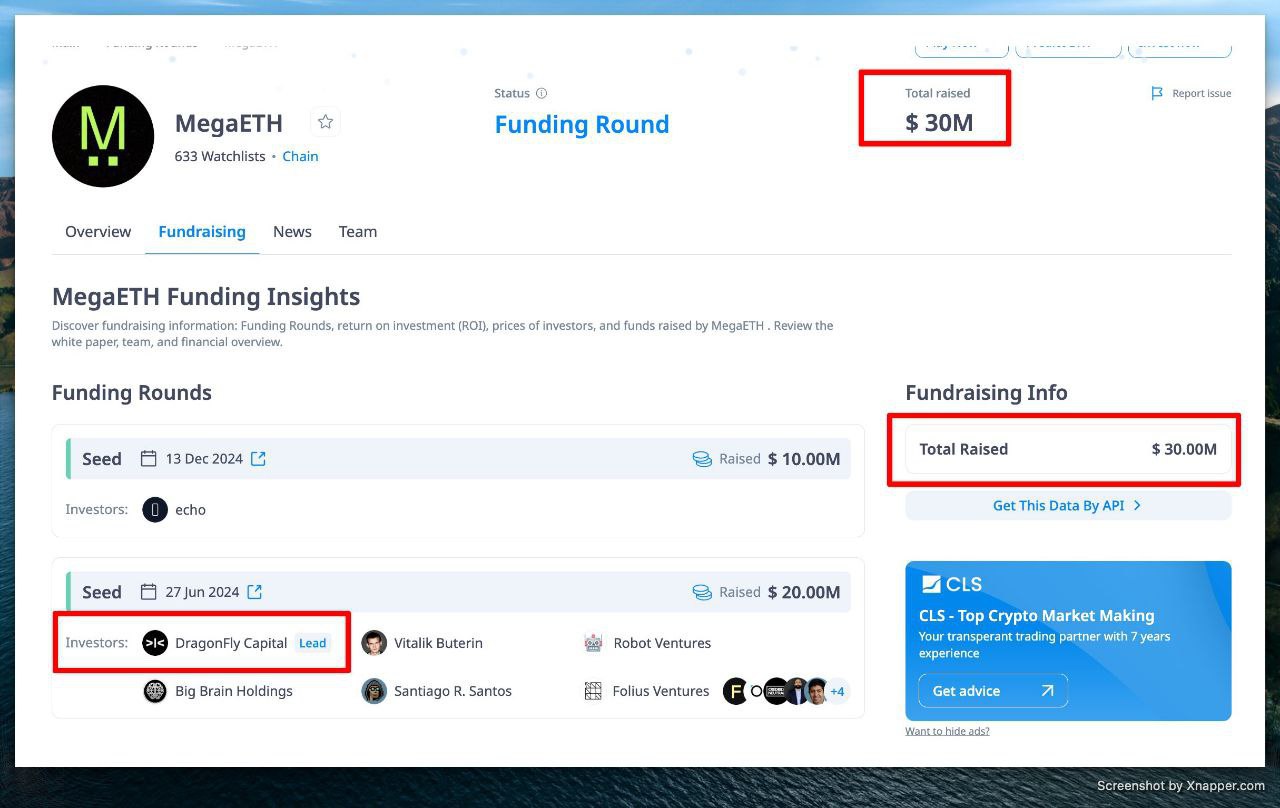Click the Folius Ventures icon
Screen dimensions: 1280x808
594,691
